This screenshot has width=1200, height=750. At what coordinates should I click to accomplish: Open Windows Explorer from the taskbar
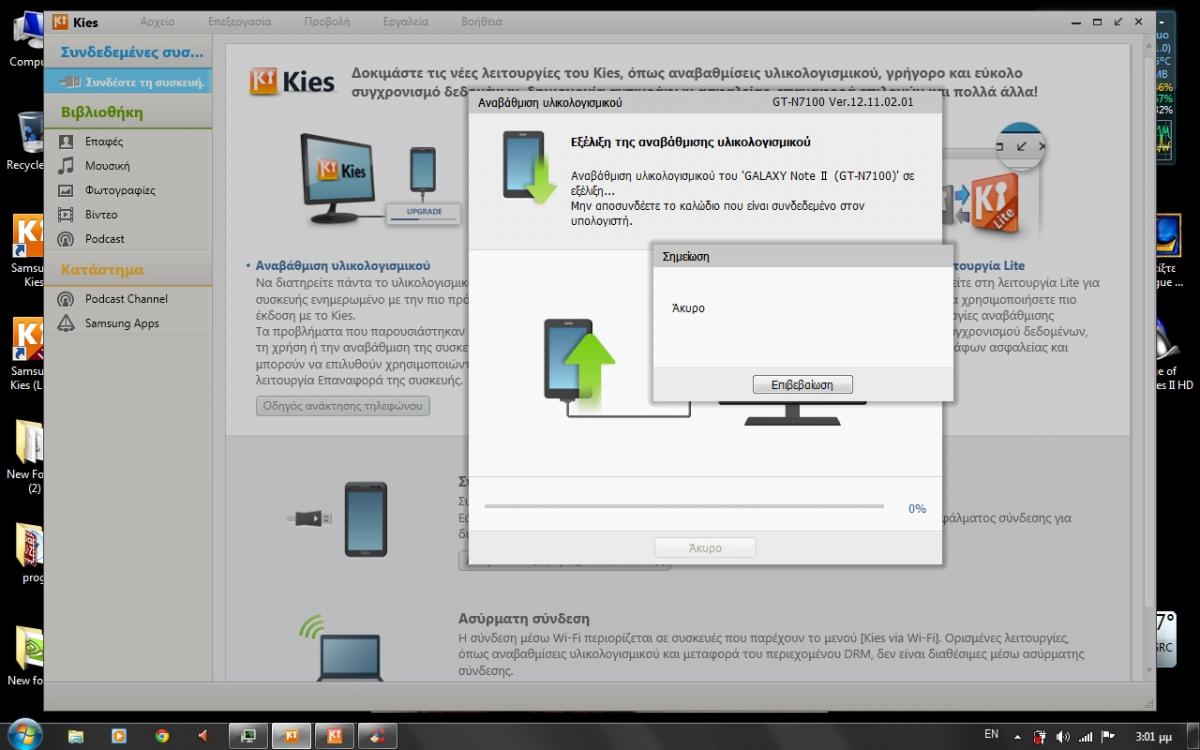[77, 736]
